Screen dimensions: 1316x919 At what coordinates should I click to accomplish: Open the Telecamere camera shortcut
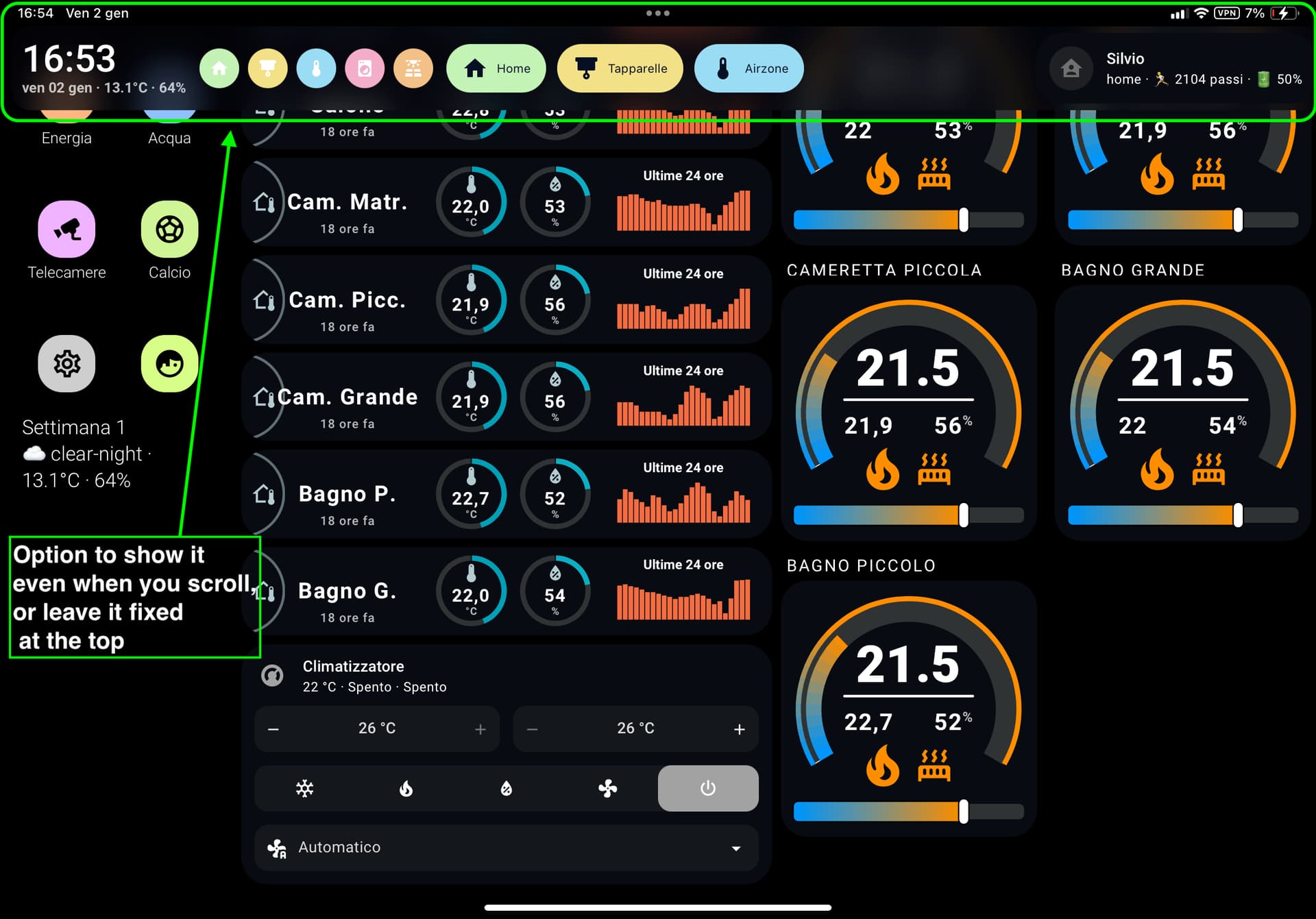point(66,230)
